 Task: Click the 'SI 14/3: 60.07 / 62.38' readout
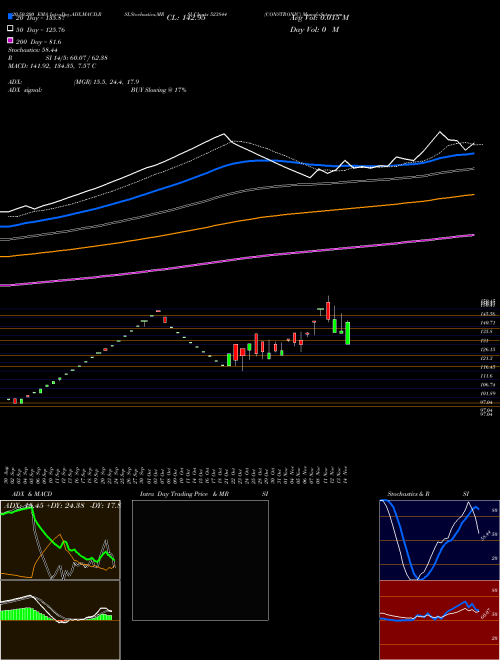[x=76, y=58]
